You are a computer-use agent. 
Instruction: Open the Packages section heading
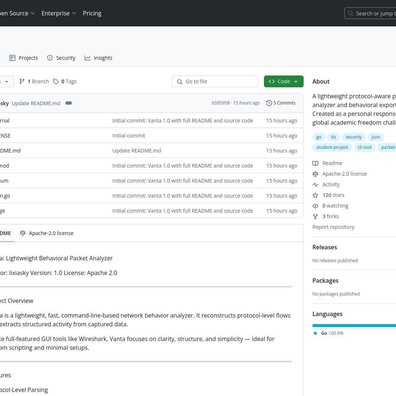325,281
